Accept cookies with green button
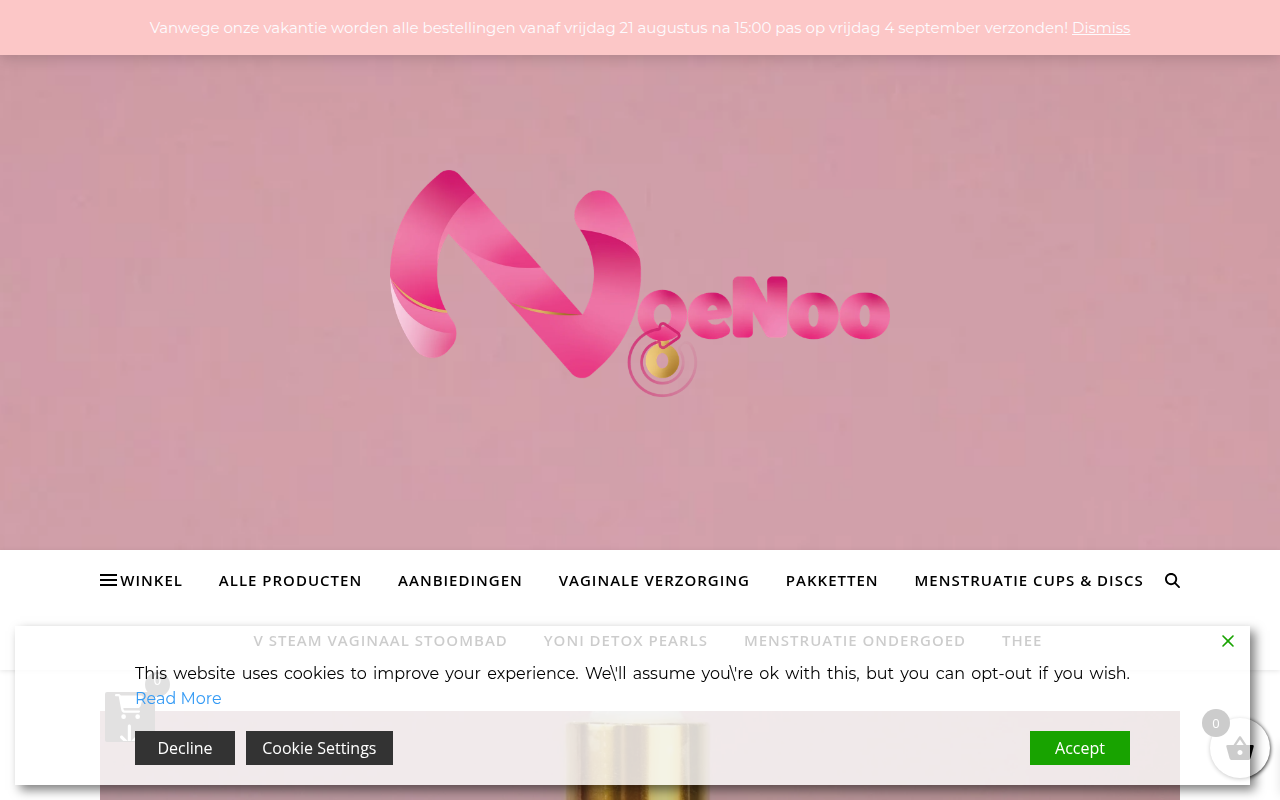 click(1080, 748)
